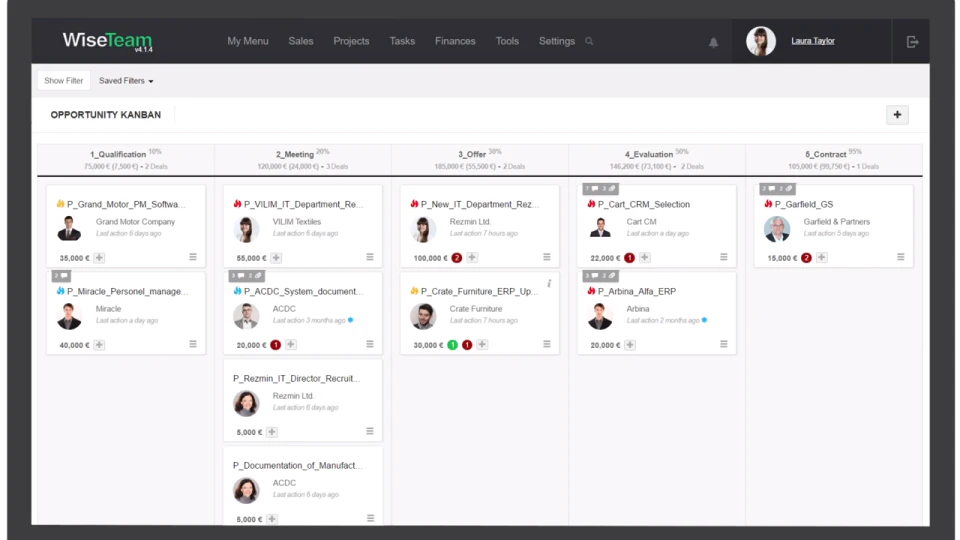The height and width of the screenshot is (540, 960).
Task: Open the Tools menu
Action: pos(507,41)
